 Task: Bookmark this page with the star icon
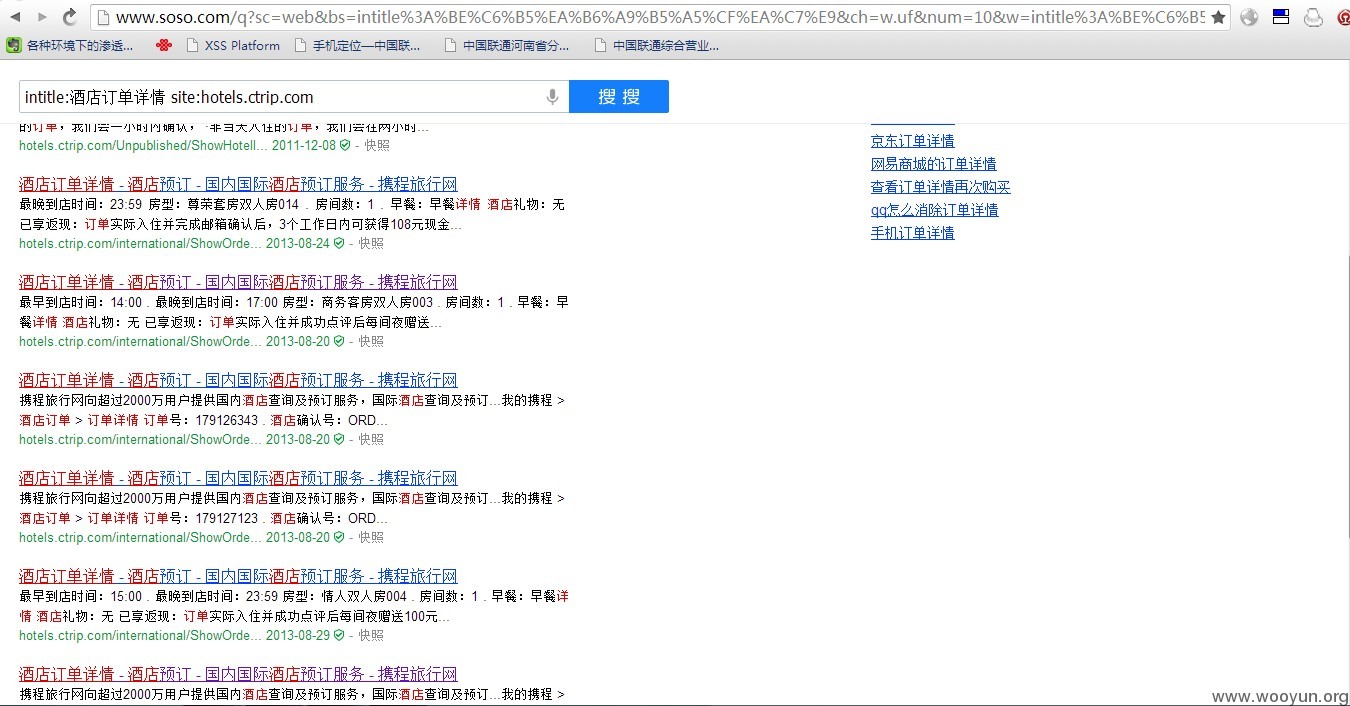click(1218, 17)
